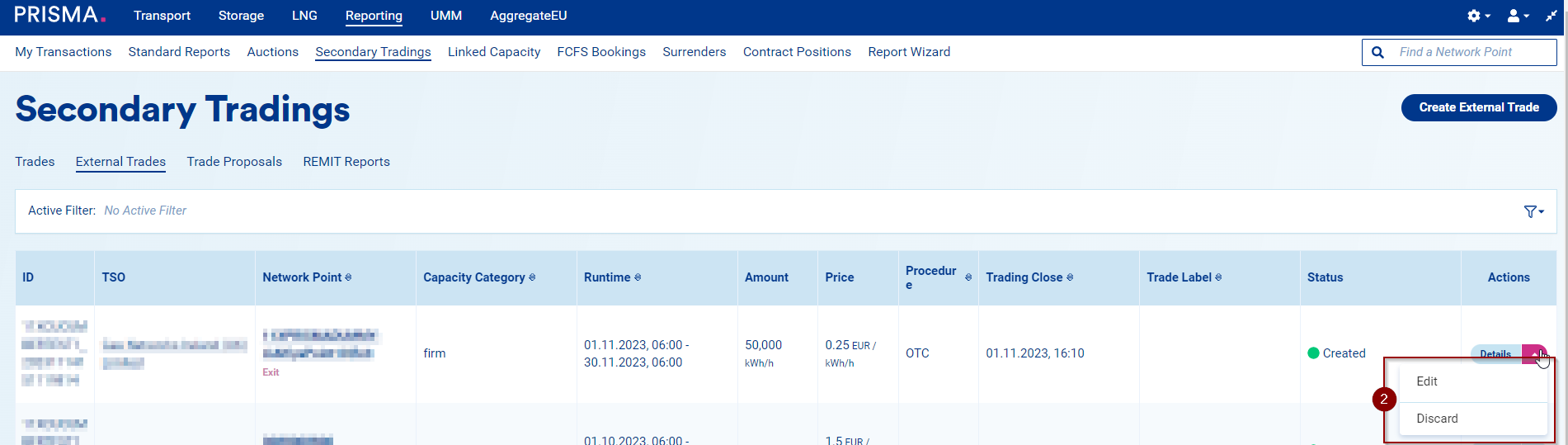Go to Auctions in the submenu
Image resolution: width=1568 pixels, height=445 pixels.
tap(272, 52)
